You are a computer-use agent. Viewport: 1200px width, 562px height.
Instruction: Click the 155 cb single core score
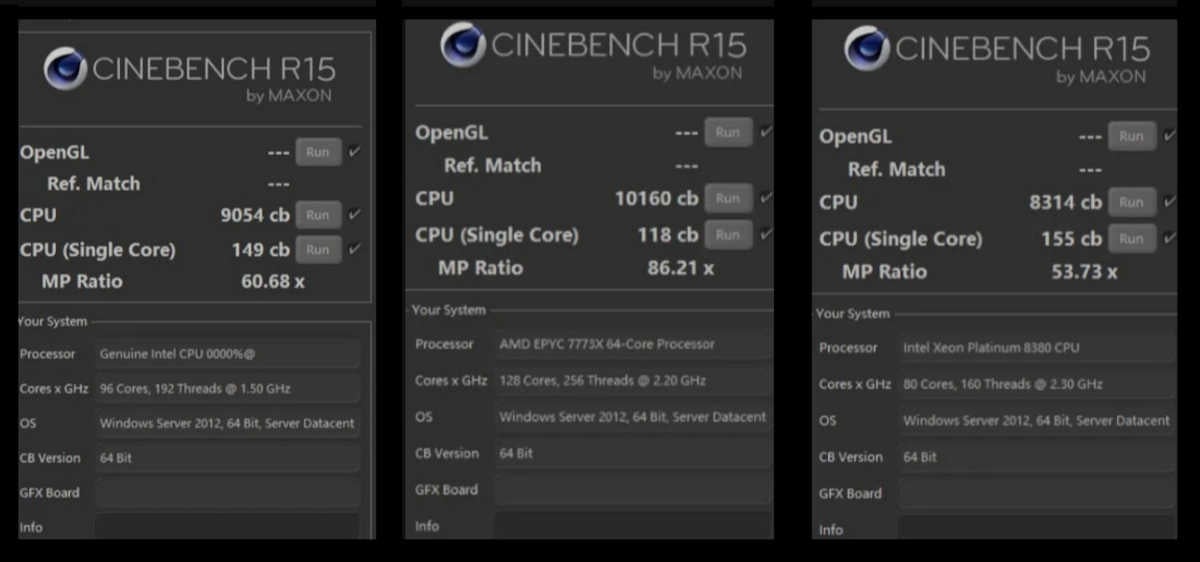(x=1071, y=238)
